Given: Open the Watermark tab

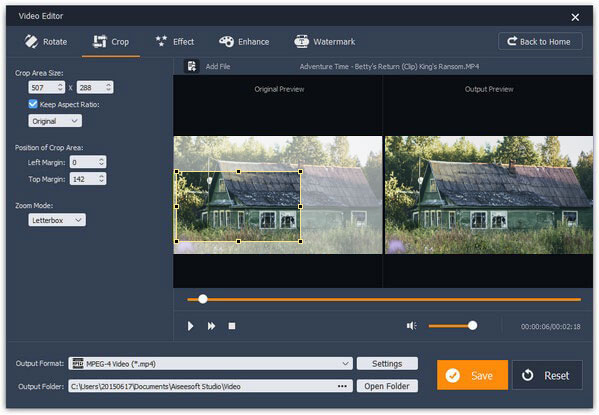Looking at the screenshot, I should 324,42.
